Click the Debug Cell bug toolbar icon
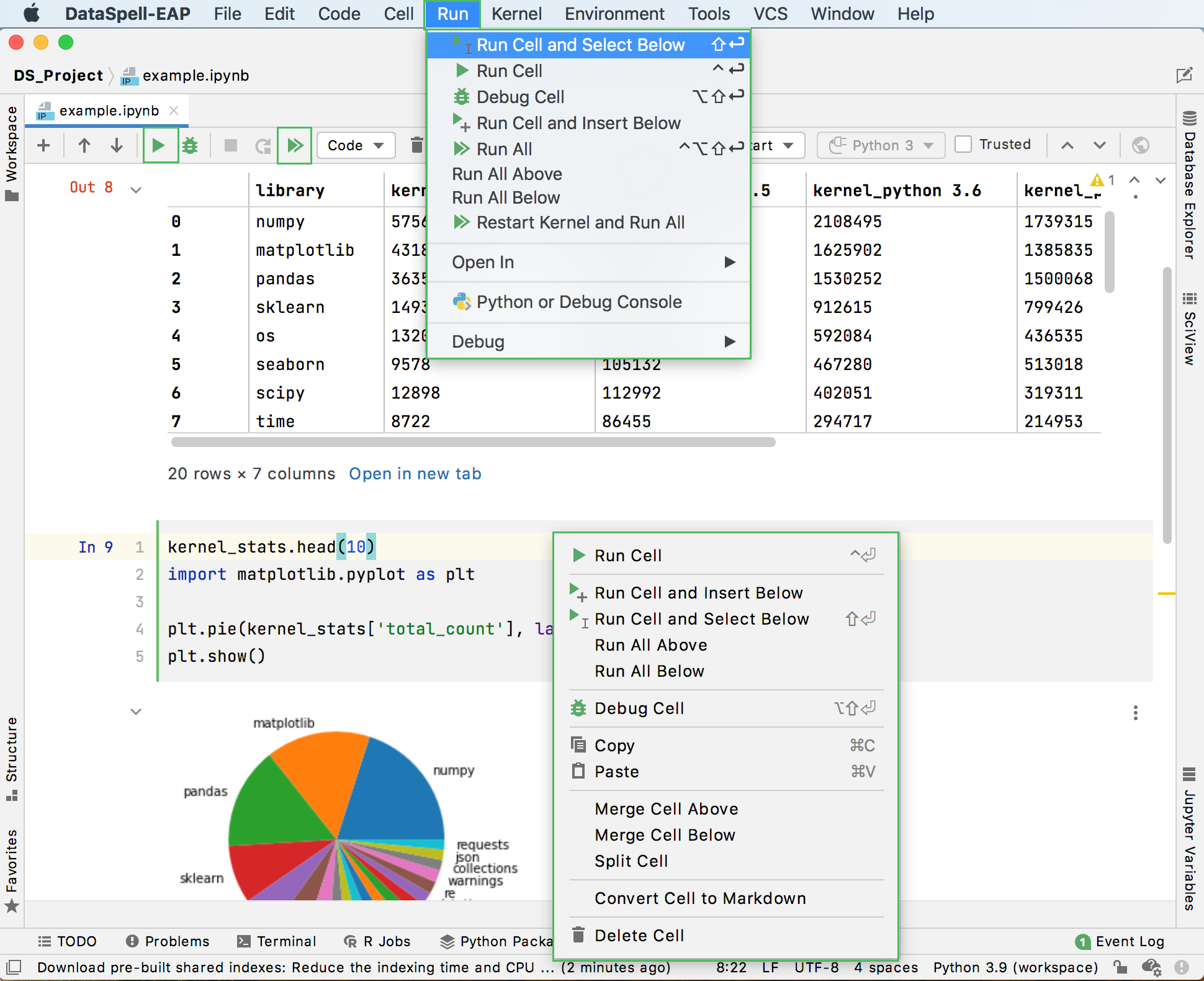Viewport: 1204px width, 981px height. tap(191, 145)
